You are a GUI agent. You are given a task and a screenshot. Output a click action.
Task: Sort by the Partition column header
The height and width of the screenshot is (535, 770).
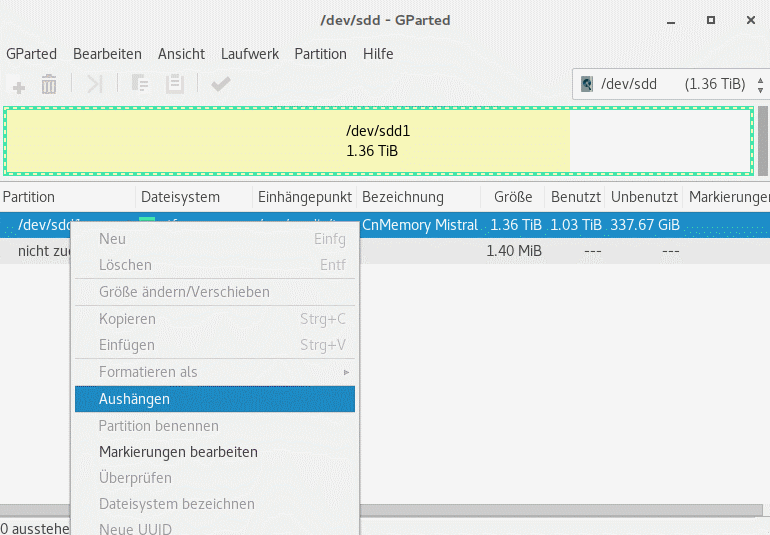pyautogui.click(x=68, y=197)
